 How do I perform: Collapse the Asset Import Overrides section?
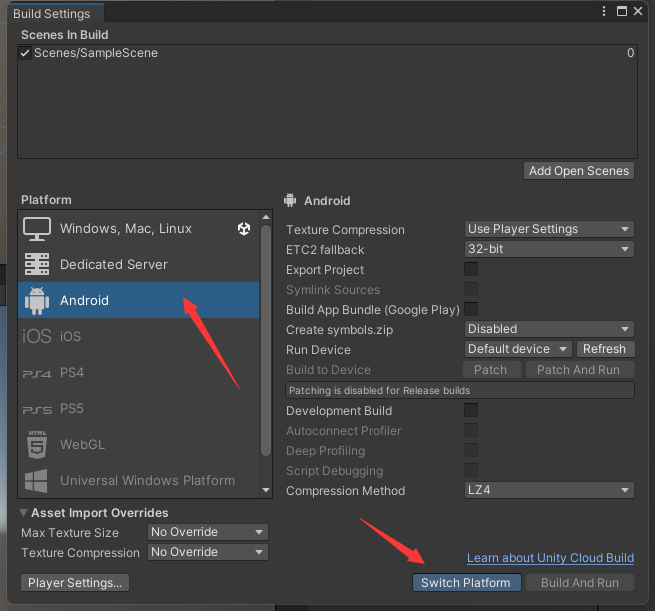pos(25,513)
